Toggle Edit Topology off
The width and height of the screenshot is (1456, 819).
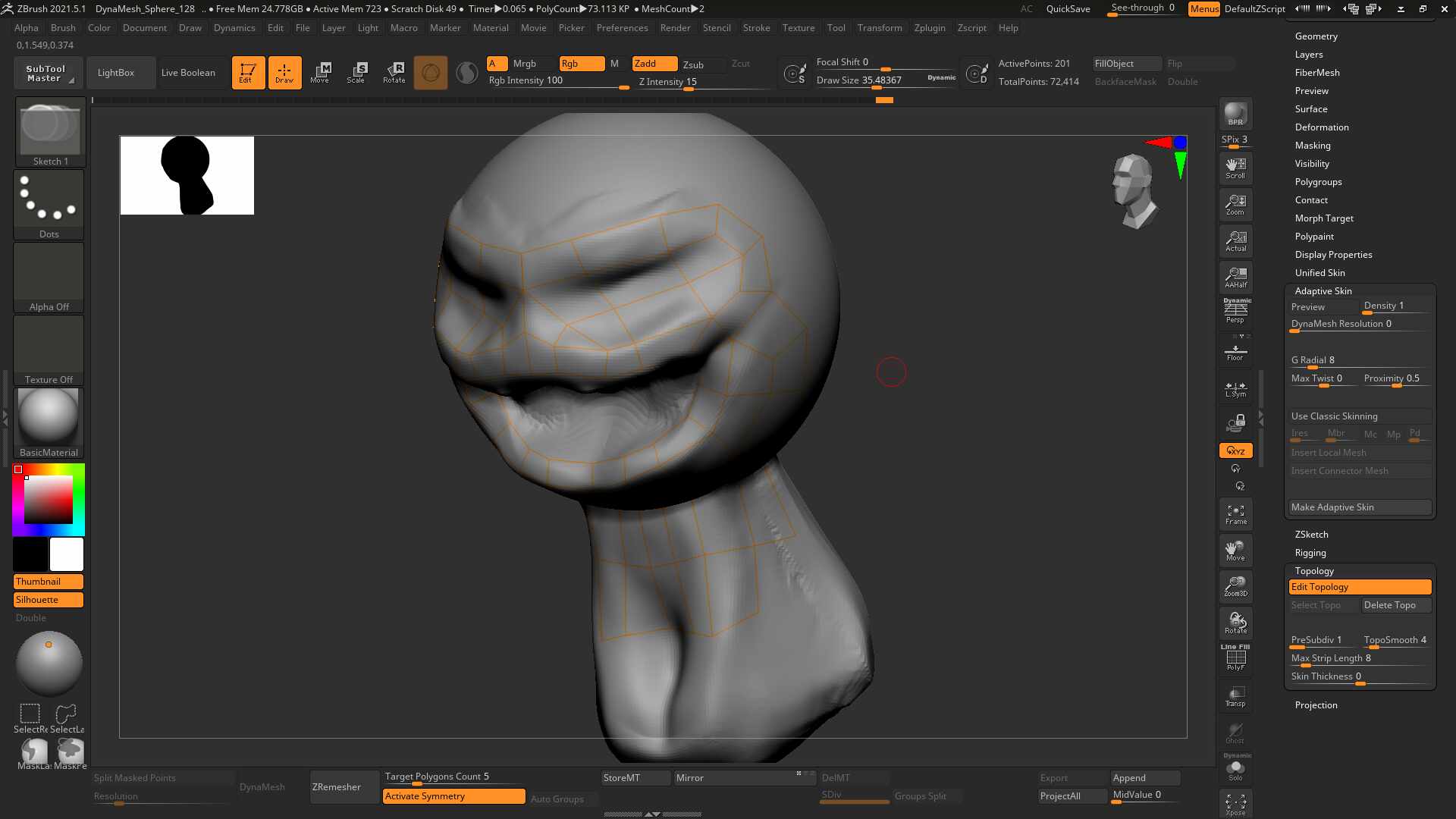coord(1360,587)
